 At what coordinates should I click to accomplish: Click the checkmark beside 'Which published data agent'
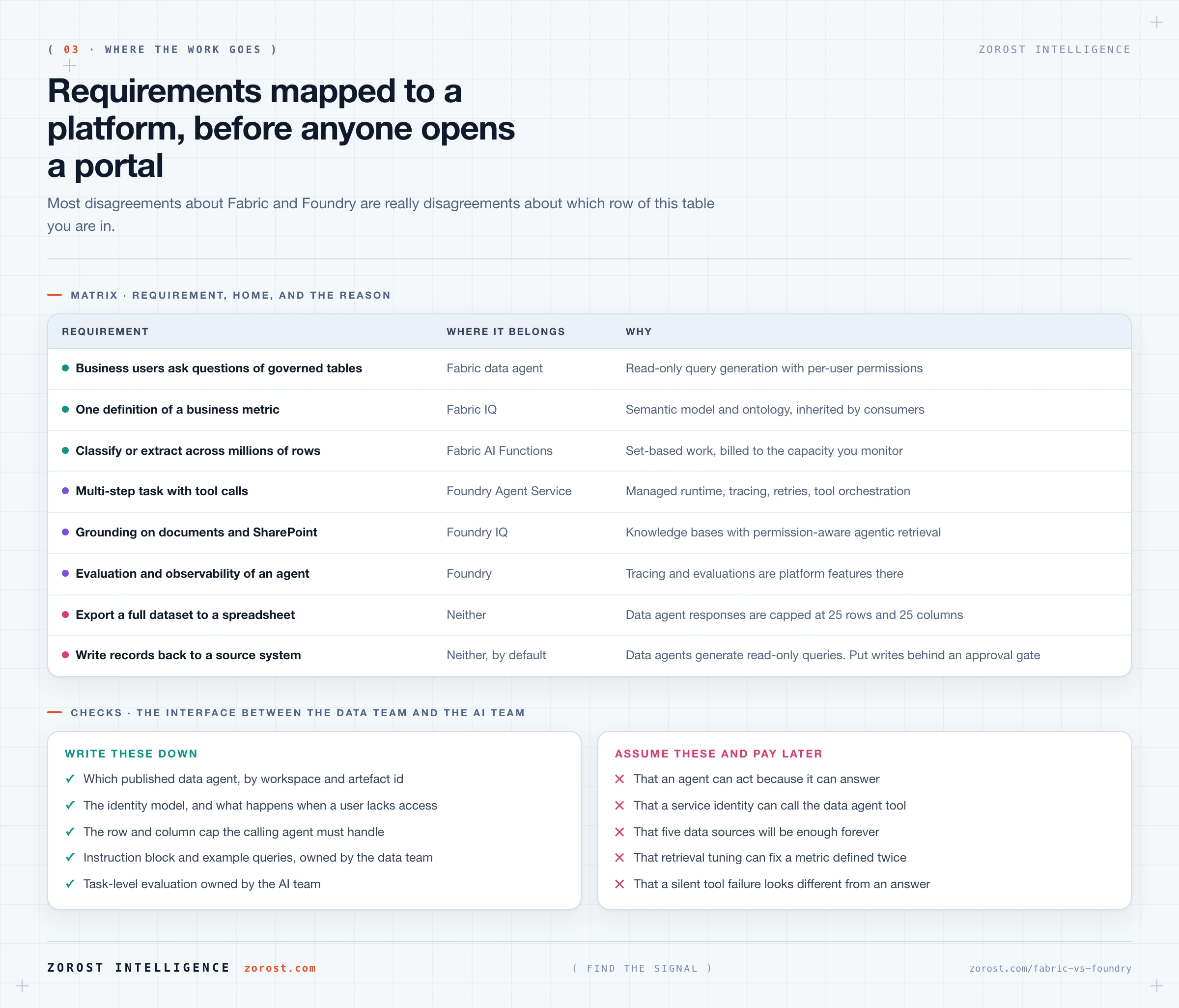click(x=70, y=779)
